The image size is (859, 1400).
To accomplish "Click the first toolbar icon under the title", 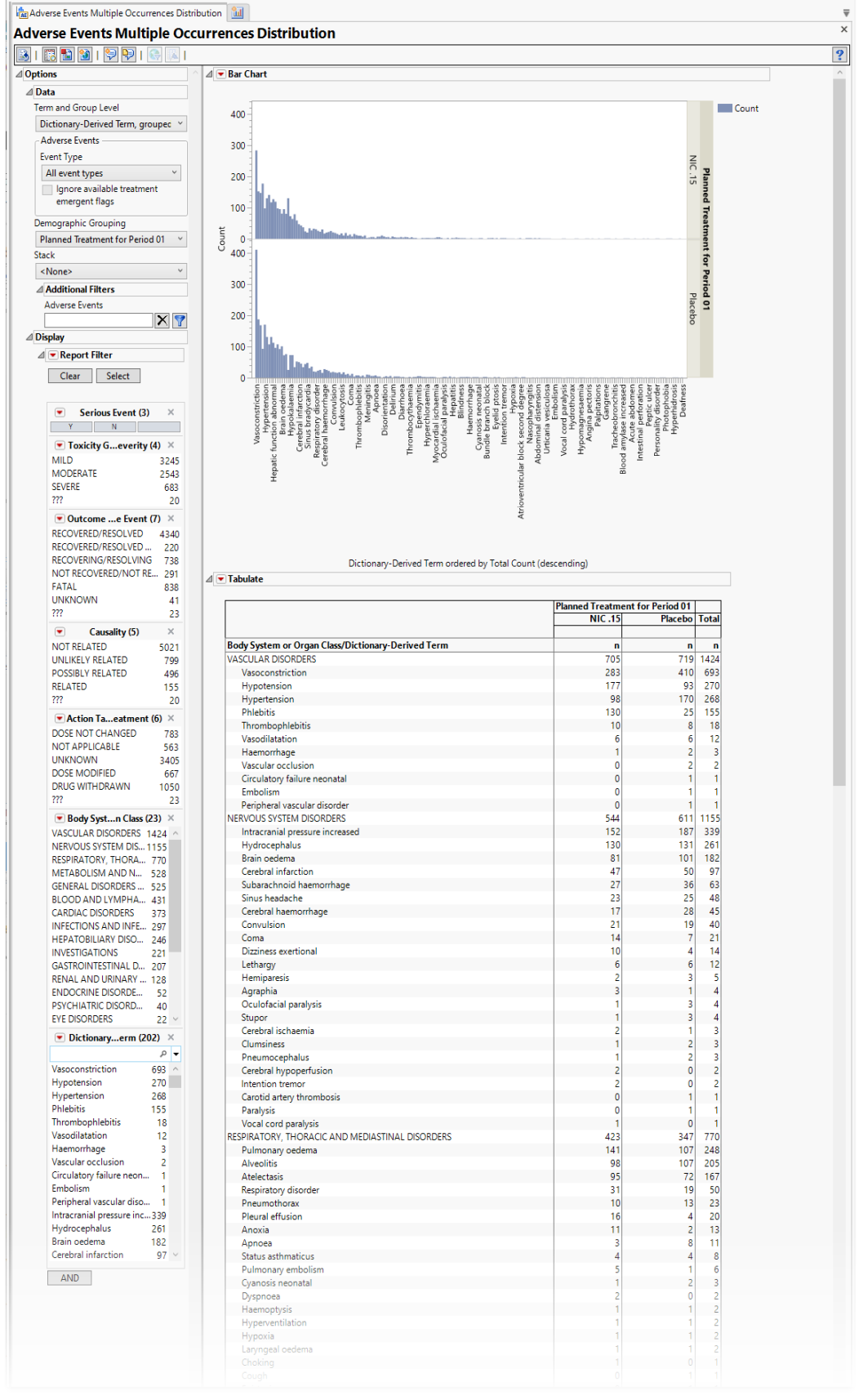I will pos(23,55).
